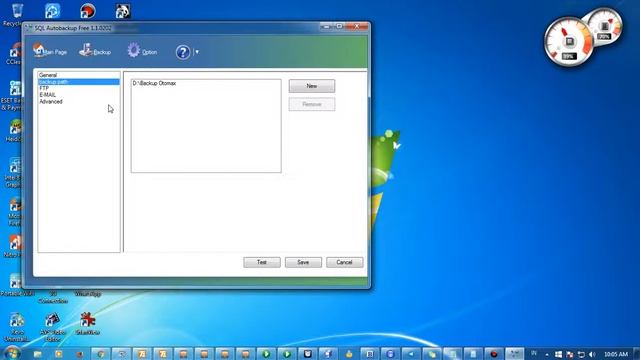Expand the dropdown arrow beside Help icon
This screenshot has height=360, width=640.
pyautogui.click(x=197, y=52)
